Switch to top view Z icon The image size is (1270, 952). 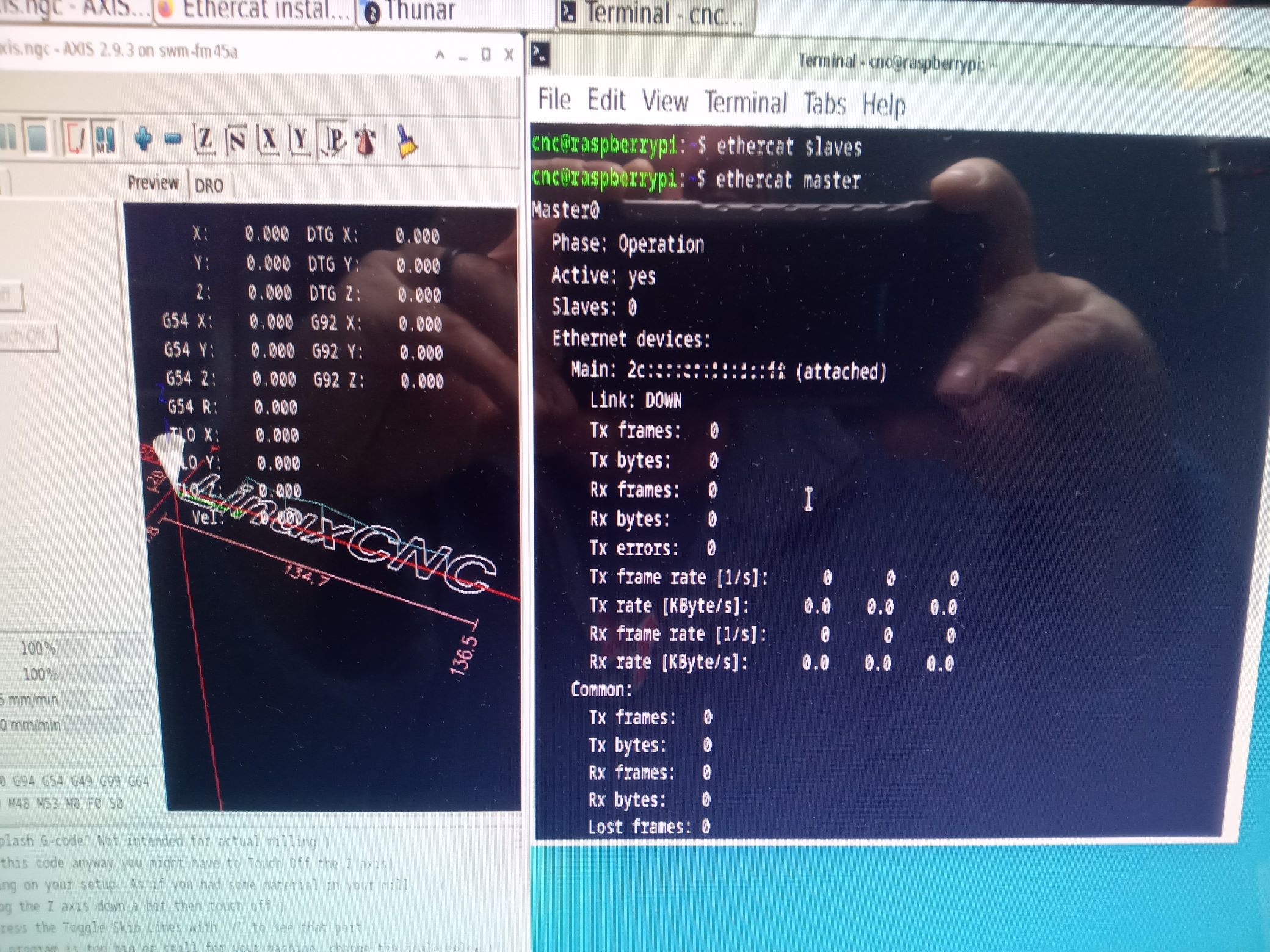tap(204, 139)
